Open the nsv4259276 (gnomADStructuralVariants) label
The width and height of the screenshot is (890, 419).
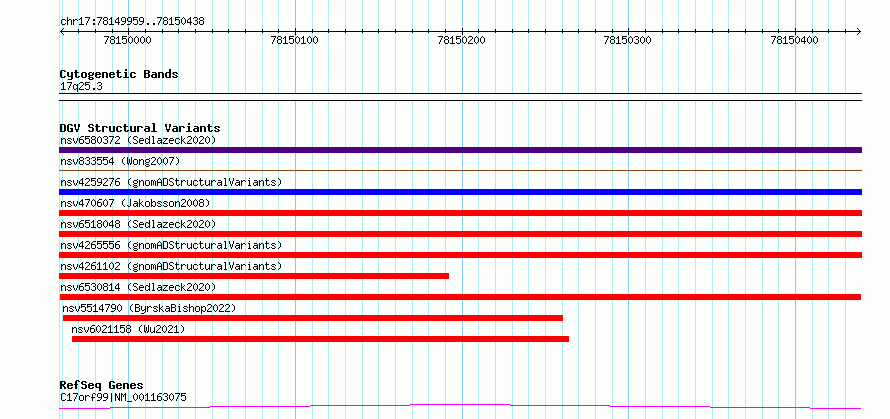coord(171,182)
